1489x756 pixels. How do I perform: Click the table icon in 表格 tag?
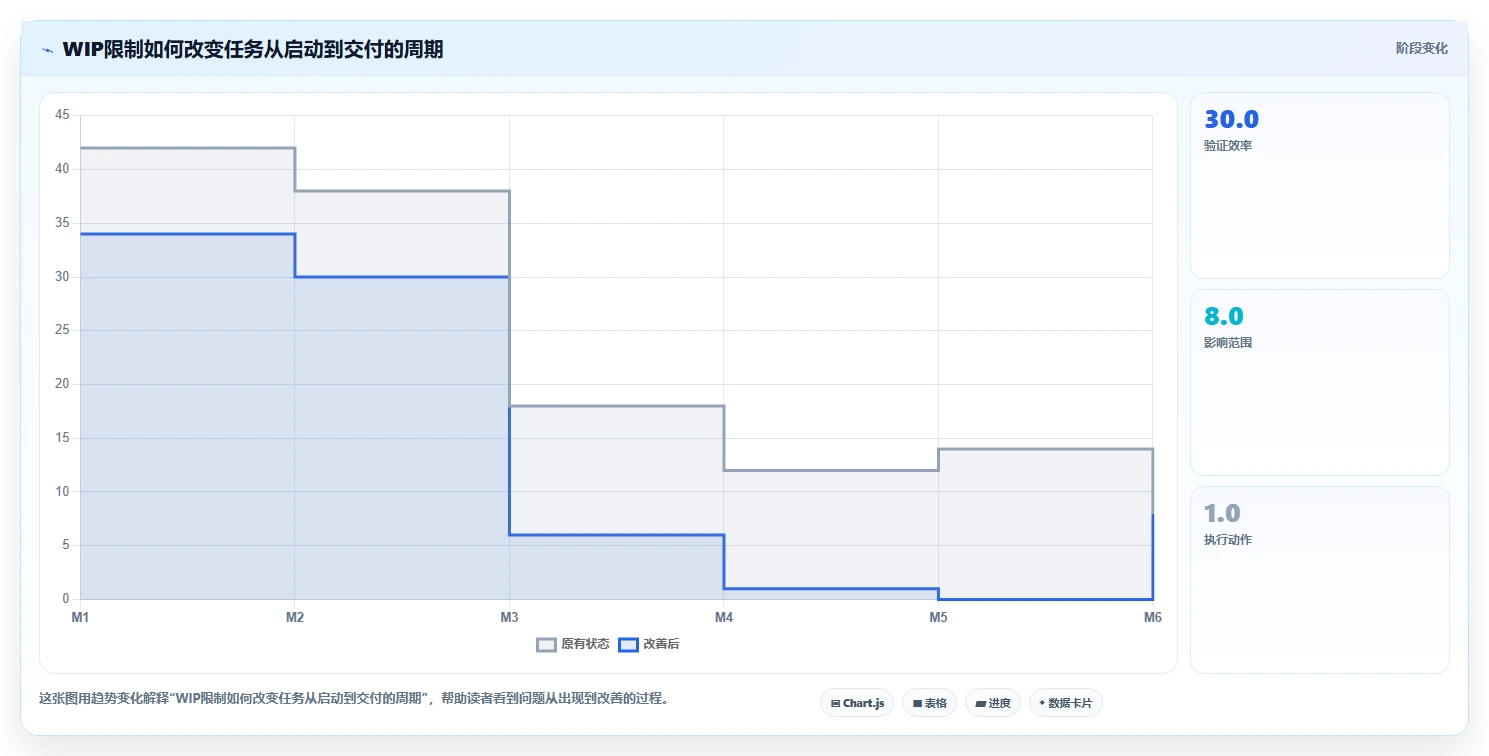917,704
